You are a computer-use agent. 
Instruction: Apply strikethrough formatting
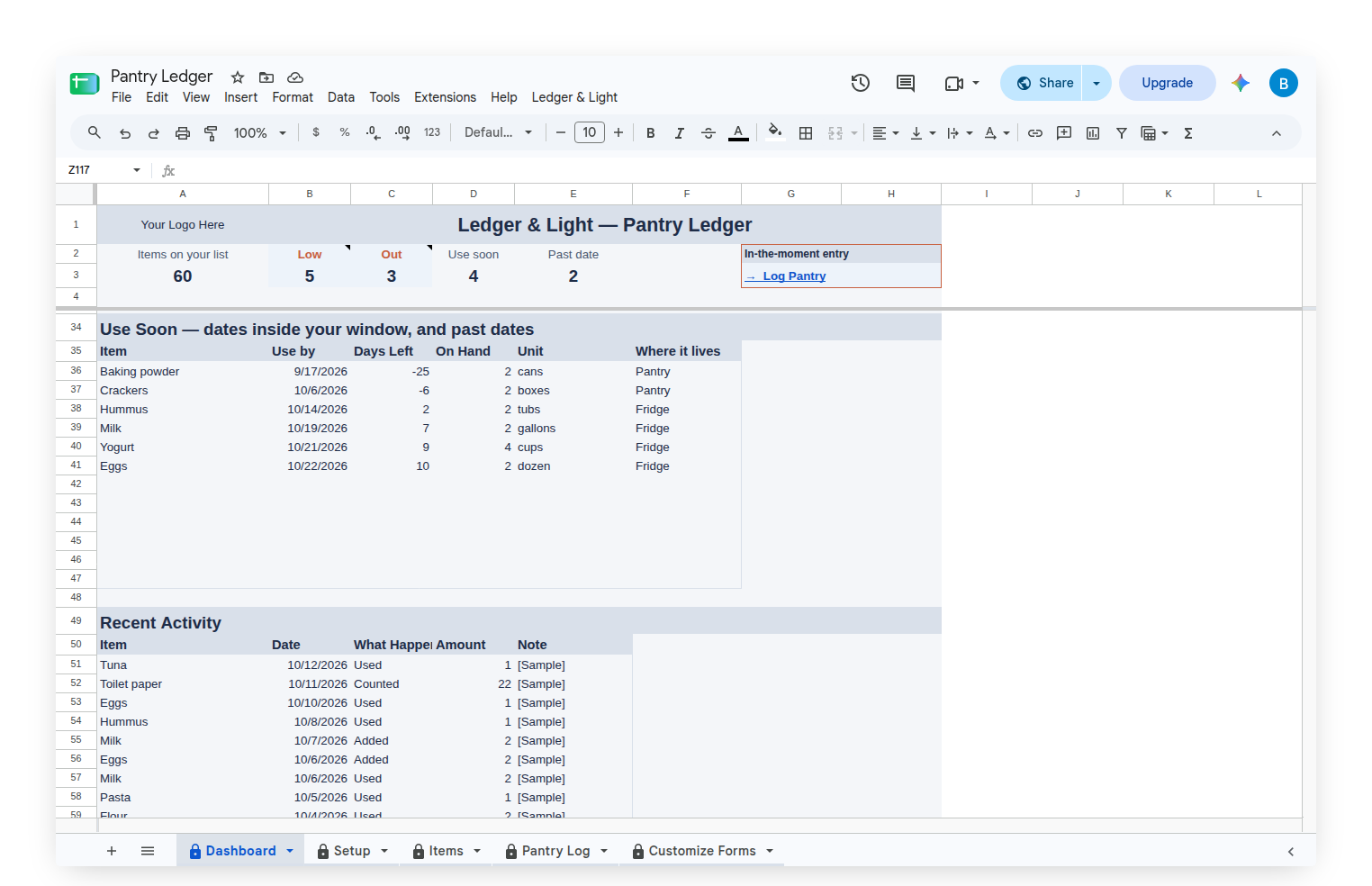709,132
